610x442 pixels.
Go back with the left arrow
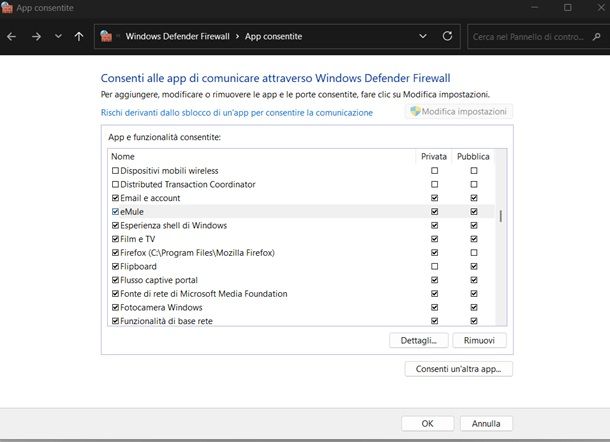11,37
